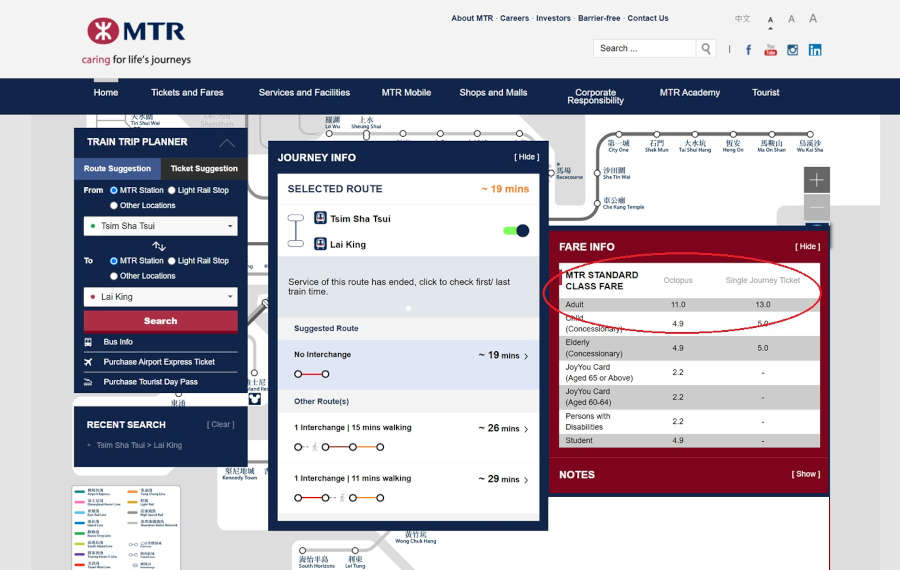Select From Light Rail Stop radio

point(172,190)
